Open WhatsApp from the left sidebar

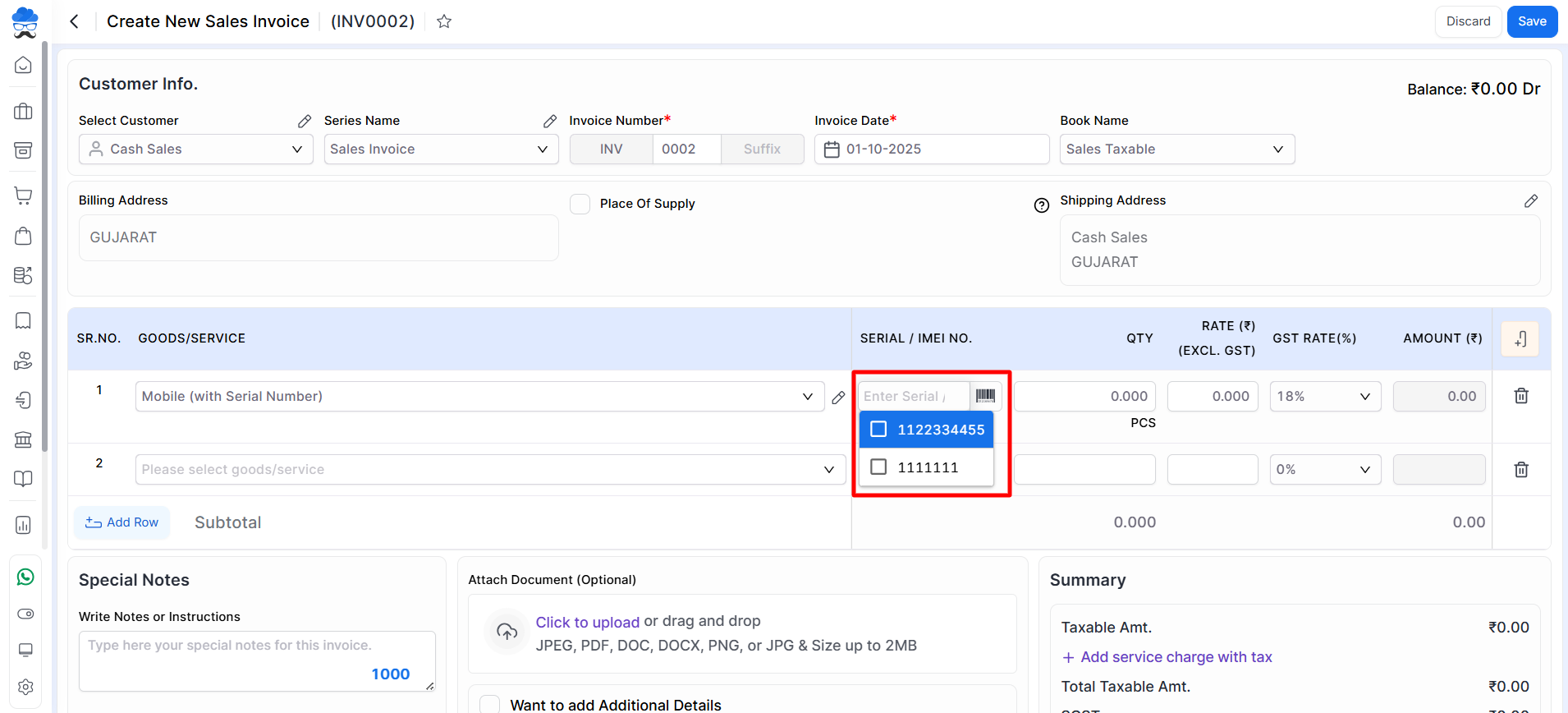click(25, 577)
